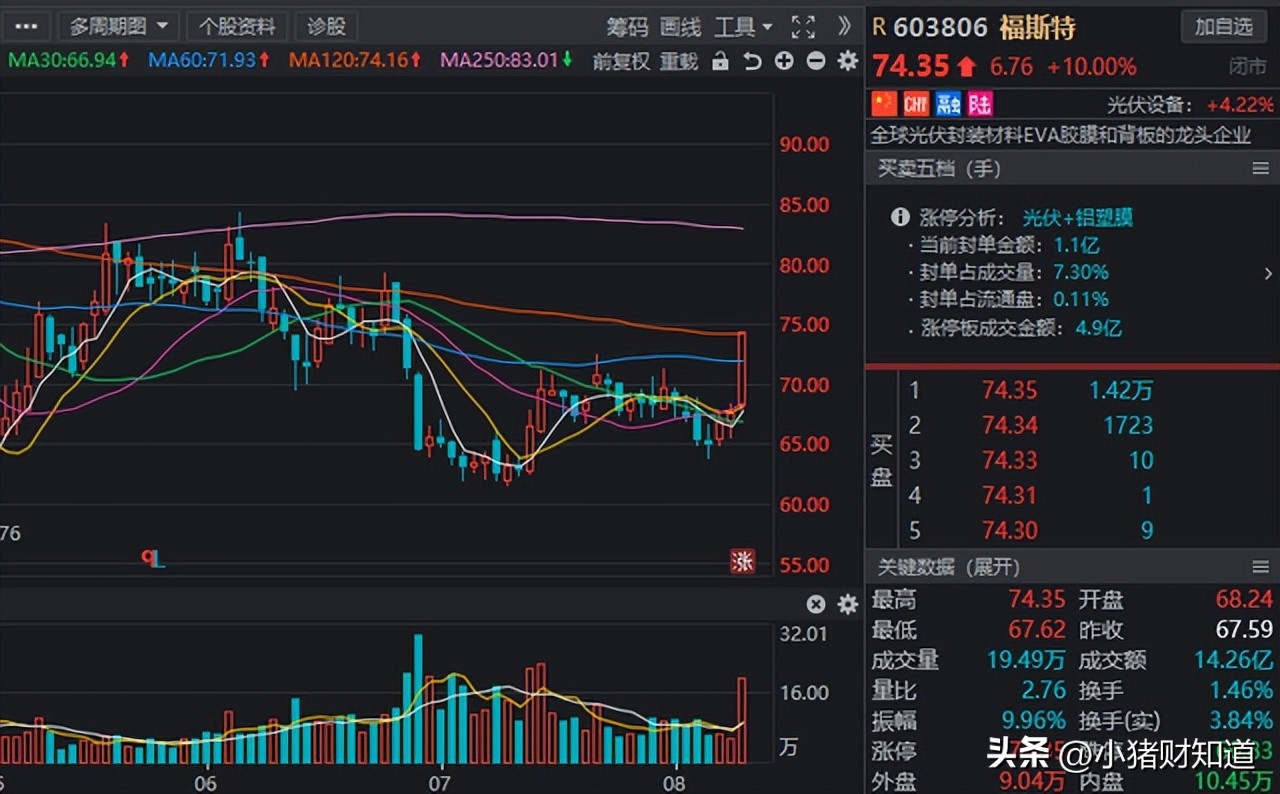1280x794 pixels.
Task: Open the chart settings gear icon
Action: pos(847,61)
